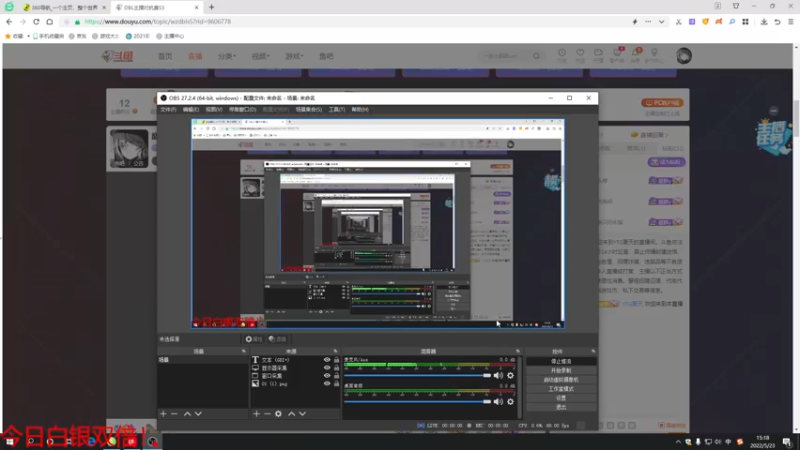The height and width of the screenshot is (450, 800).
Task: Click Start Recording button in Controls
Action: pos(561,370)
